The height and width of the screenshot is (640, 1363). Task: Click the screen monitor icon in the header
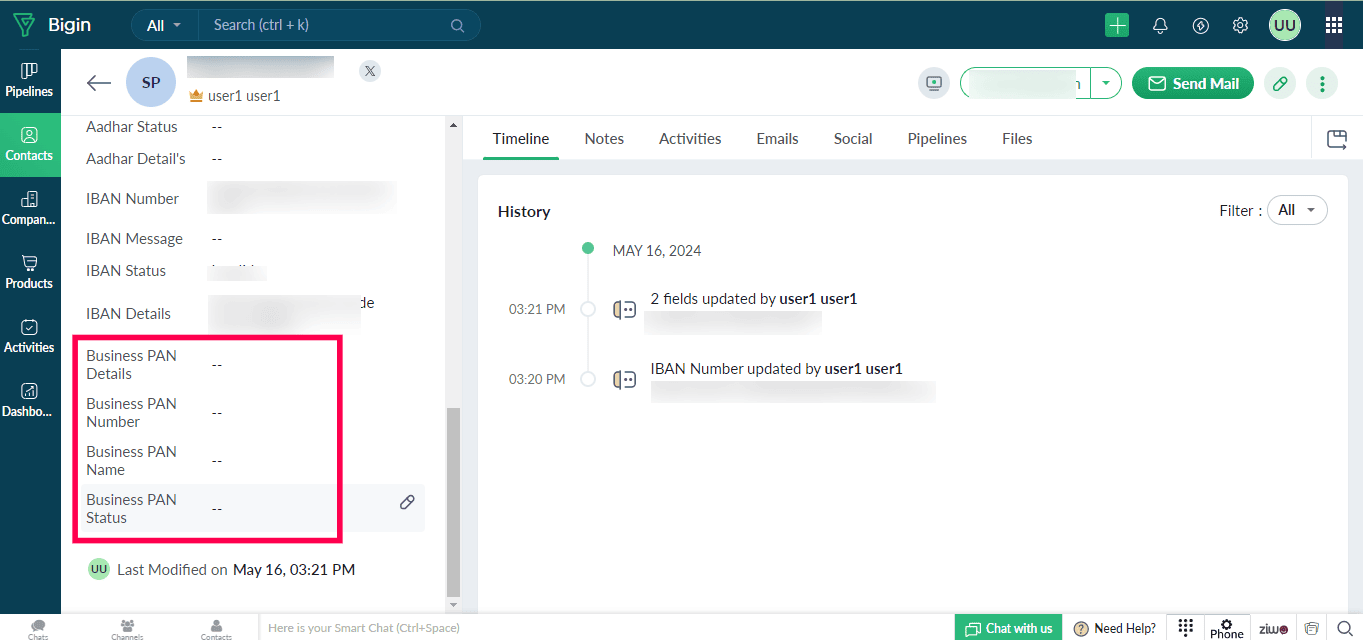(x=934, y=83)
